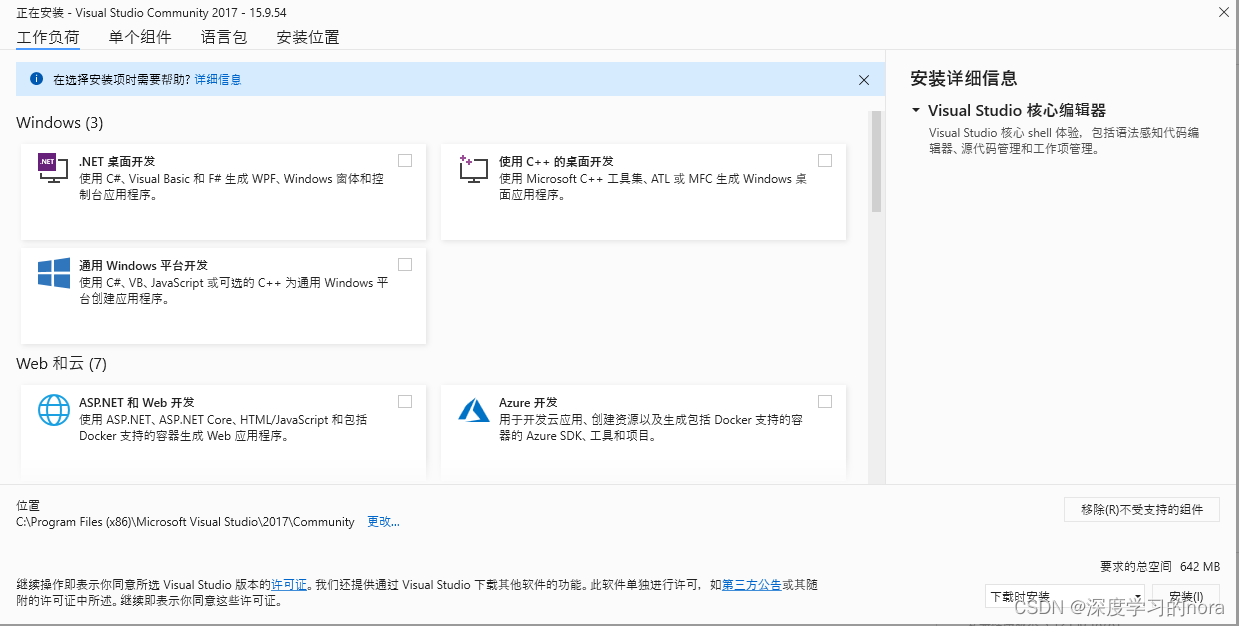Collapse Visual Studio 核心编辑器 details
1239x626 pixels.
[x=915, y=110]
